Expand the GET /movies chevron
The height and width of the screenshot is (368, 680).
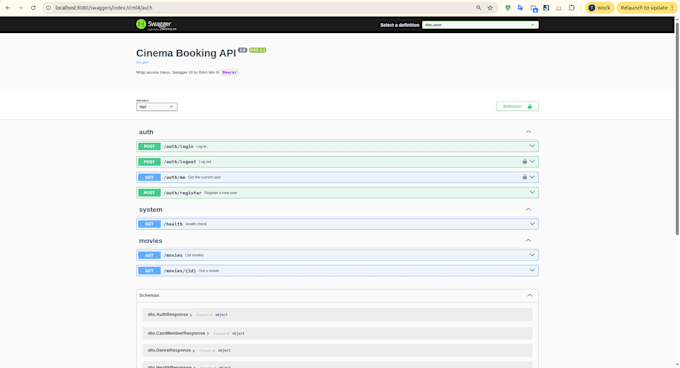[x=532, y=255]
